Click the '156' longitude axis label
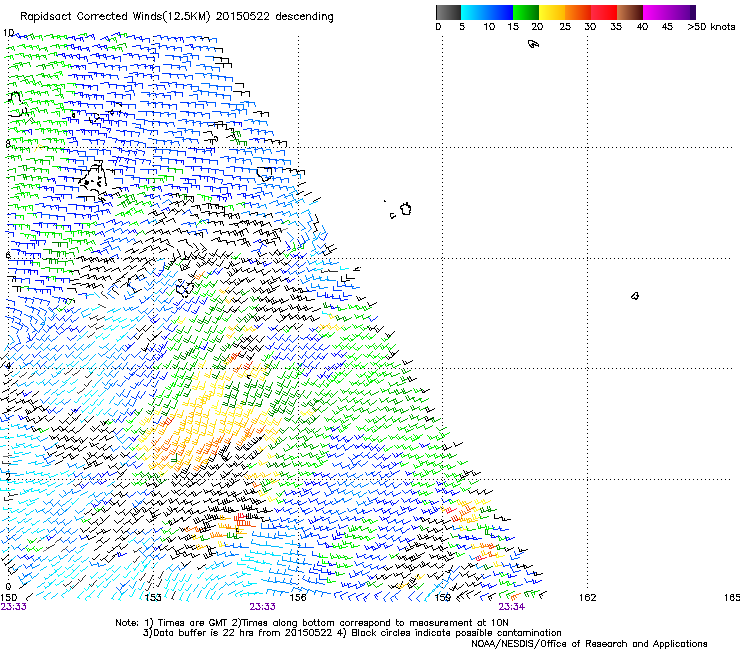 tap(298, 598)
